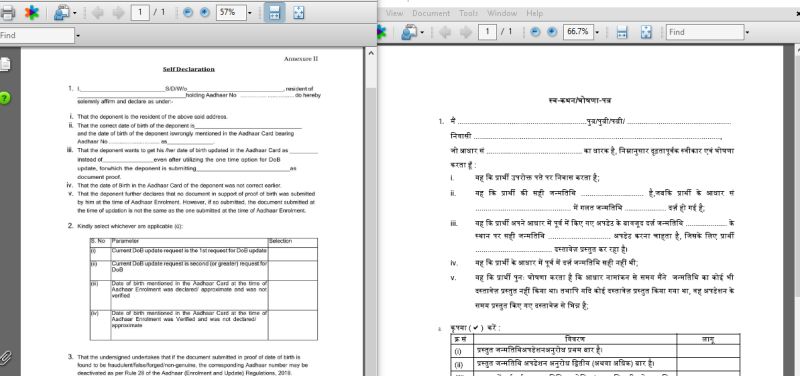The image size is (800, 376).
Task: Click the 'S. No' table header in left document
Action: [97, 241]
